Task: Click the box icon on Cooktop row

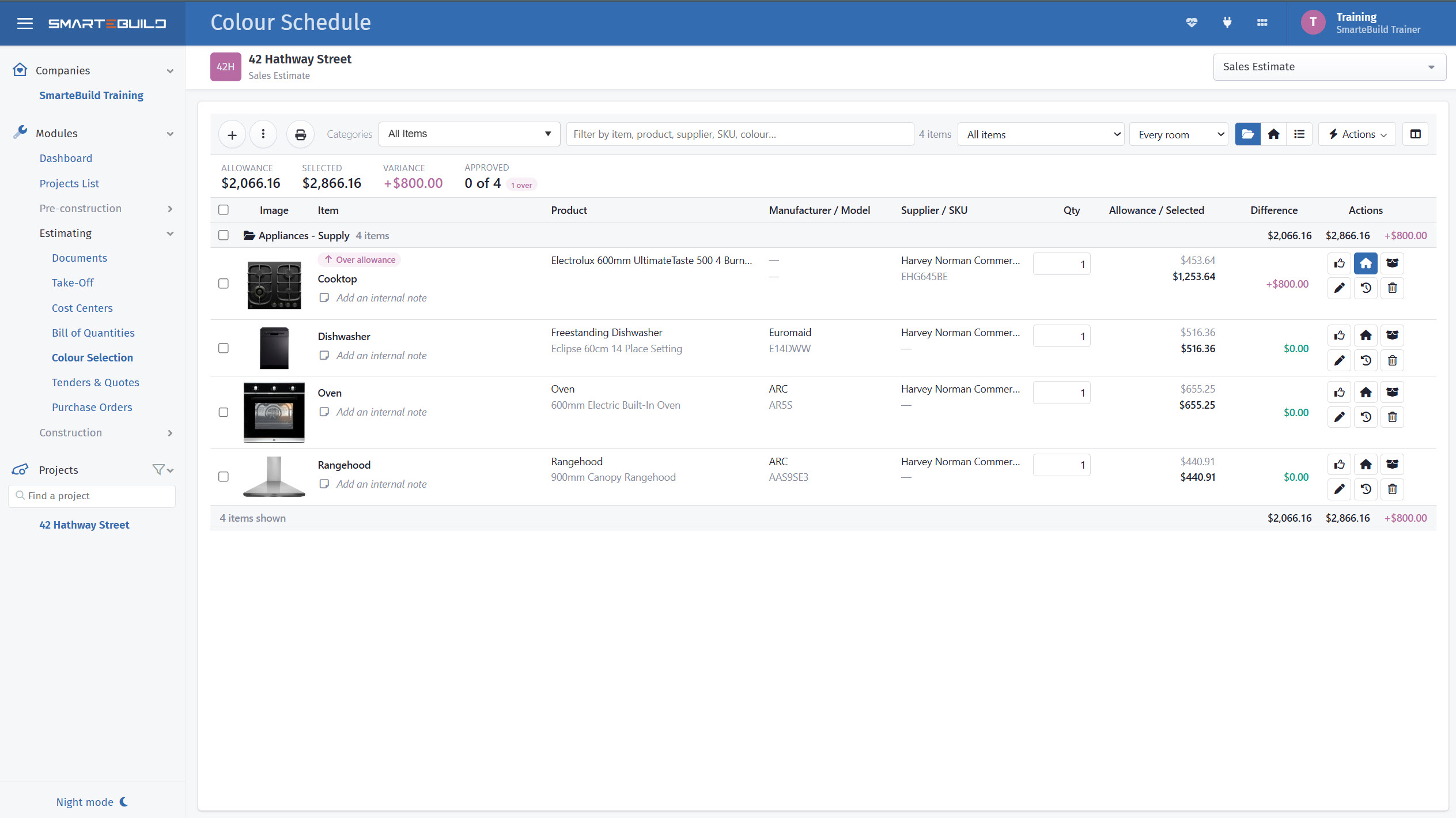Action: pos(1392,263)
